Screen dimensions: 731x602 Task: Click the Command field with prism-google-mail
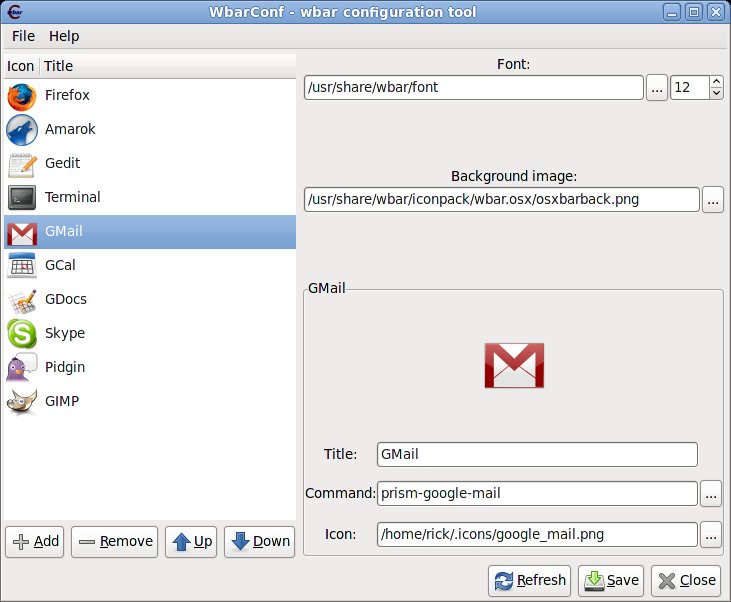537,494
